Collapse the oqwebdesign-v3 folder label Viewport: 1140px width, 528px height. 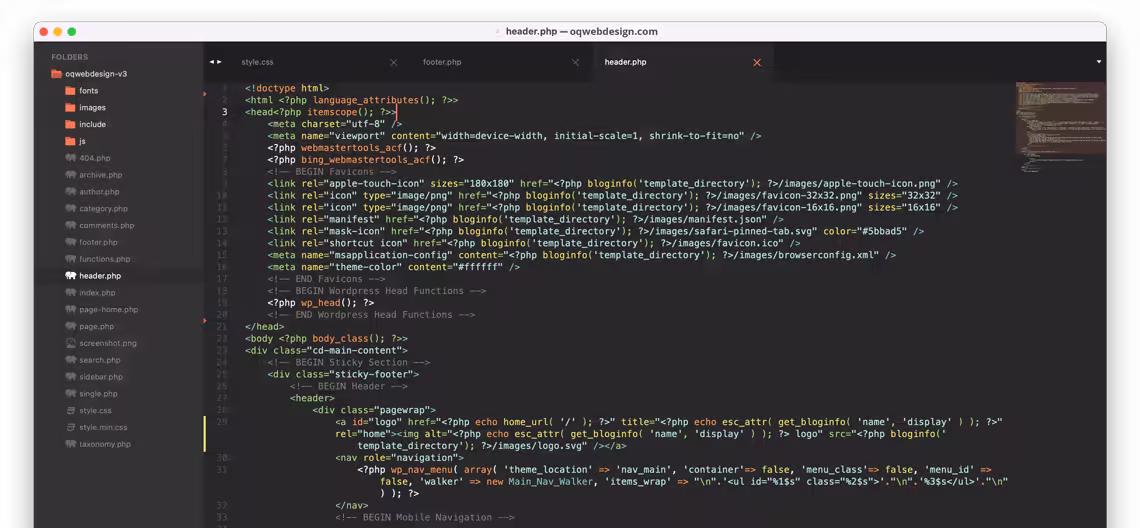click(96, 74)
